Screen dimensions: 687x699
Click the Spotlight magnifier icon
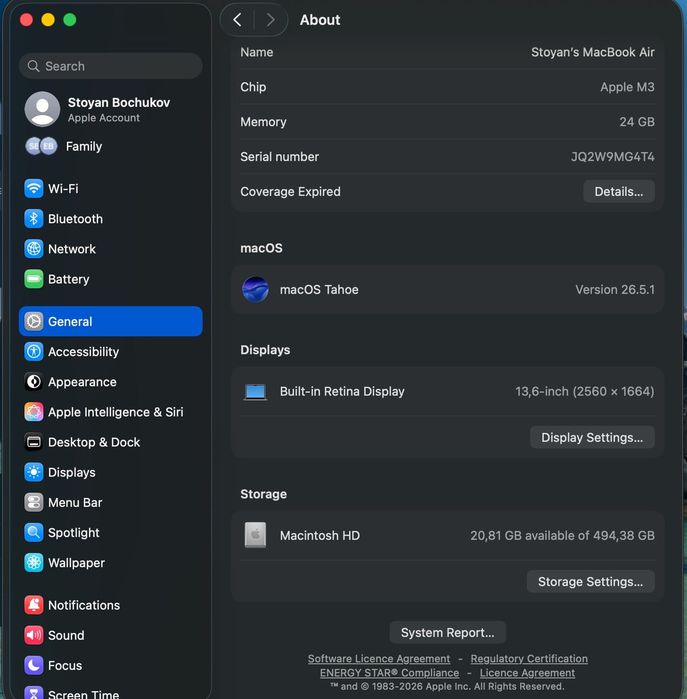(x=33, y=533)
